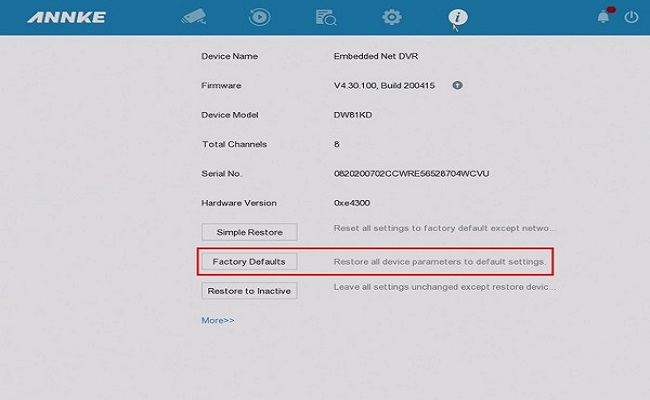Select device model DW81KD value
This screenshot has height=400, width=650.
tap(353, 115)
